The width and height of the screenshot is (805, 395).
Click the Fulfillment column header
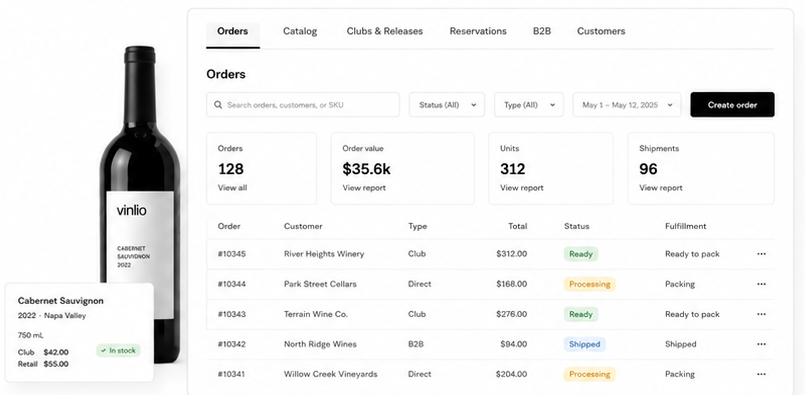(x=685, y=226)
